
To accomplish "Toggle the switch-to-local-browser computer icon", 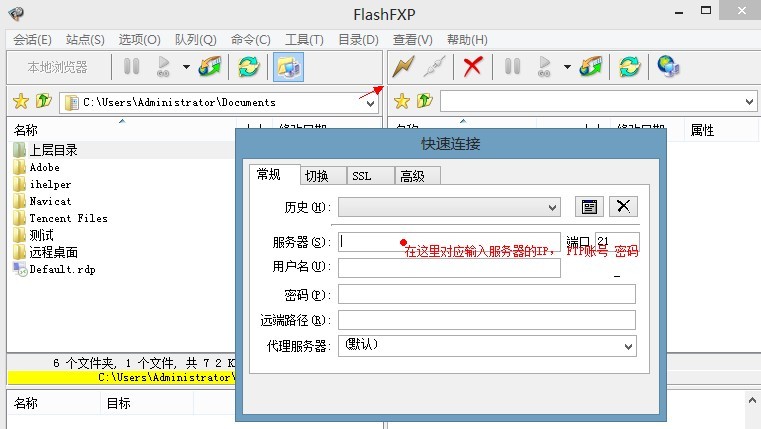I will (288, 67).
